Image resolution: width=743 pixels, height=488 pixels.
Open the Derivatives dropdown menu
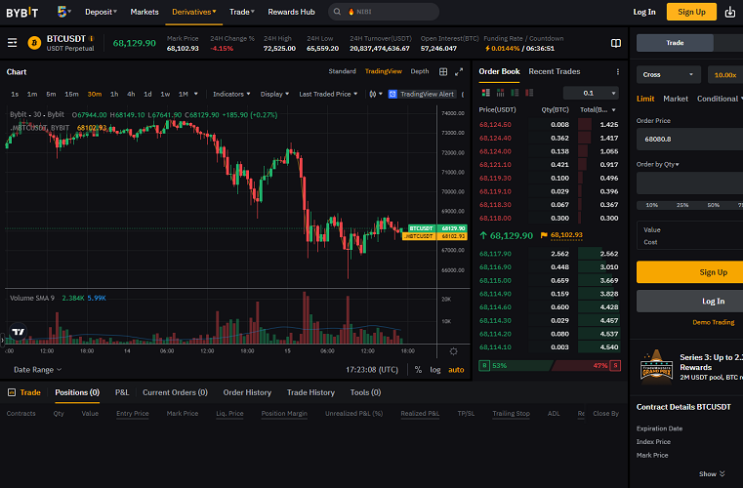[x=194, y=12]
